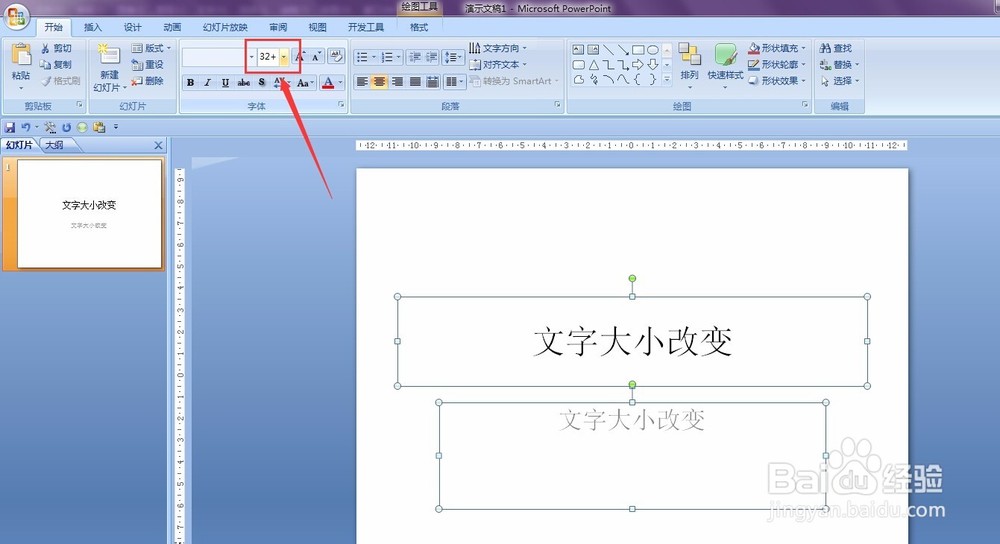Toggle Text Shadow (S) formatting

[x=261, y=82]
